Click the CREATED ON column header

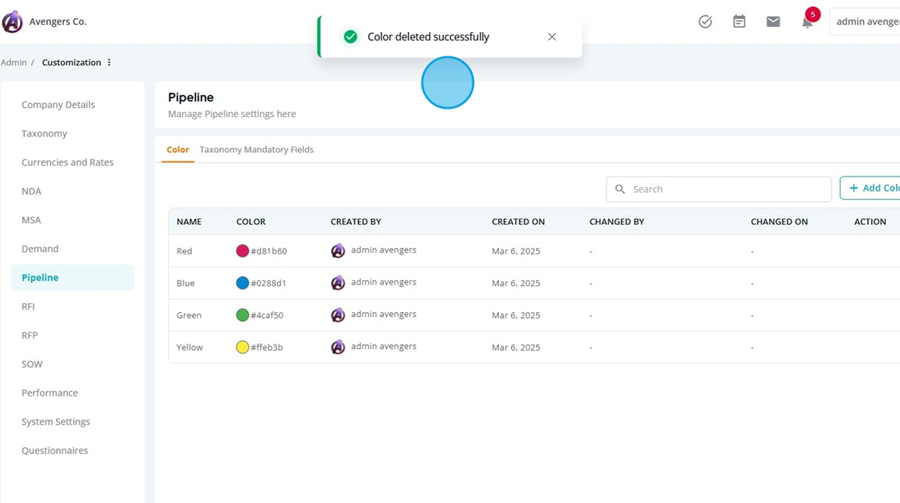coord(518,222)
